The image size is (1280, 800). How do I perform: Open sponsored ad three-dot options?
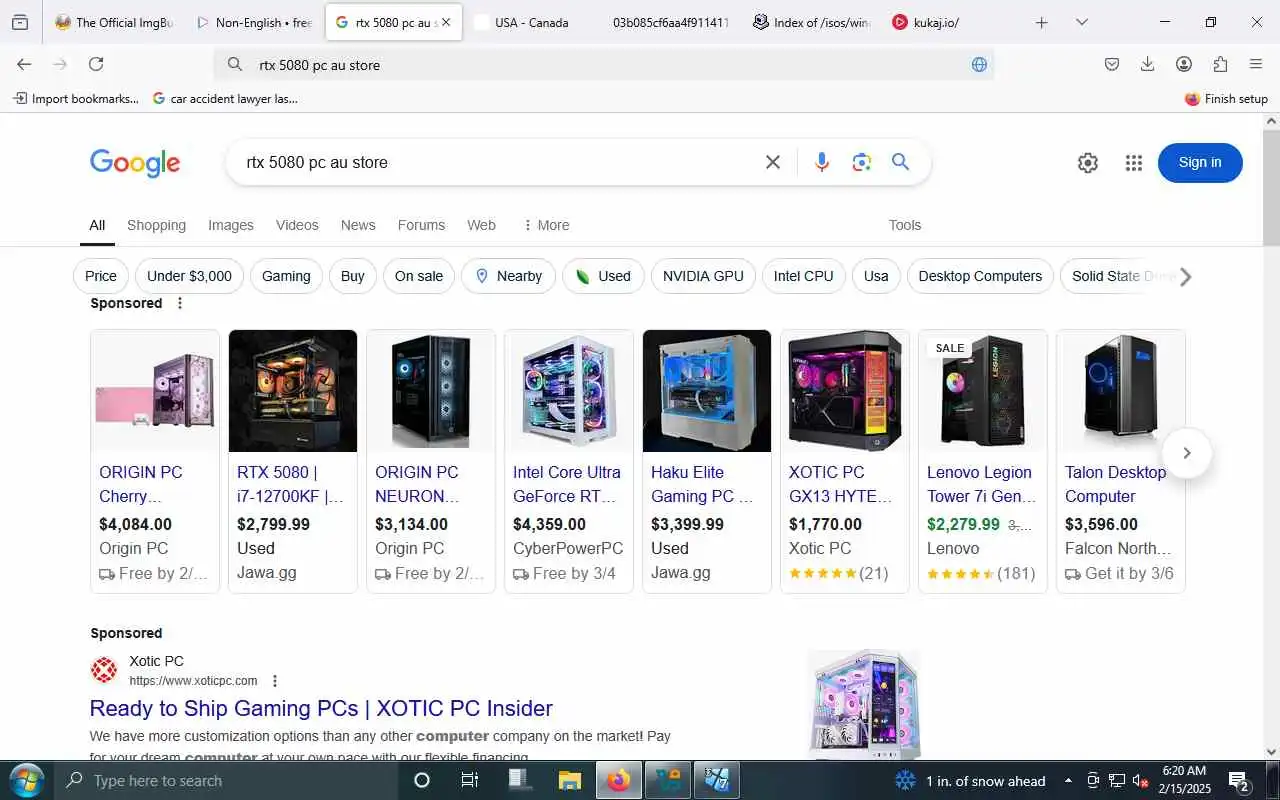click(x=180, y=303)
